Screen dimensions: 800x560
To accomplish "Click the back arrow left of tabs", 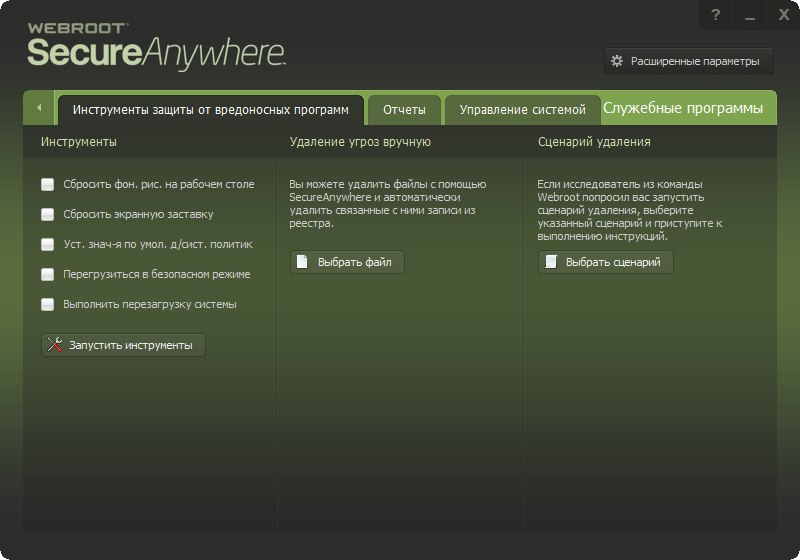I will click(x=39, y=108).
